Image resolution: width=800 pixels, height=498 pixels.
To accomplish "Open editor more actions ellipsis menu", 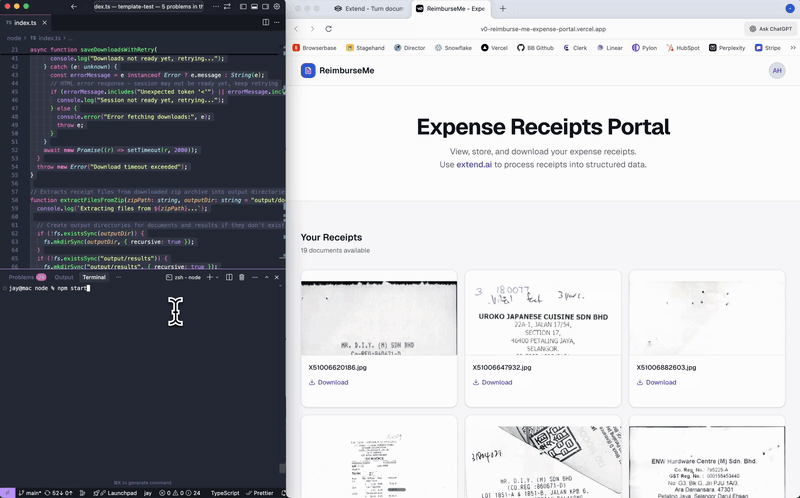I will pos(277,22).
